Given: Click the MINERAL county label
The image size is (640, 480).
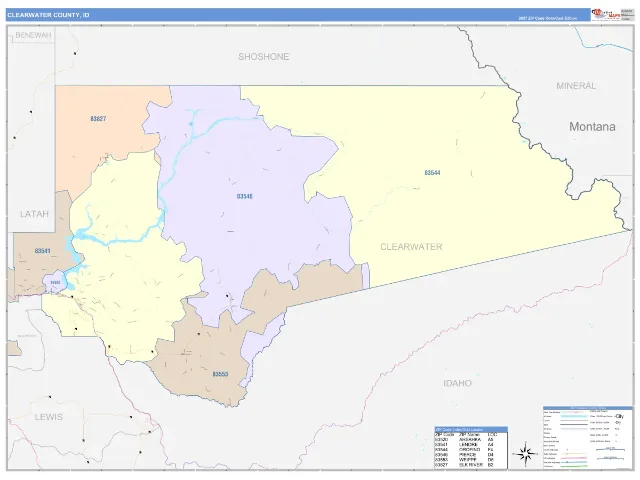Looking at the screenshot, I should pyautogui.click(x=576, y=86).
